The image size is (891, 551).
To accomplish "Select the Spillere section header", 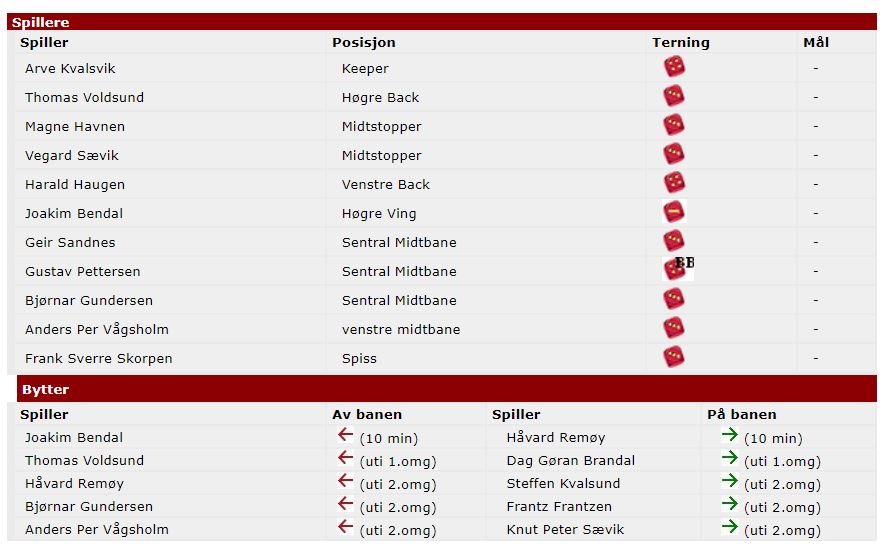I will (x=41, y=22).
